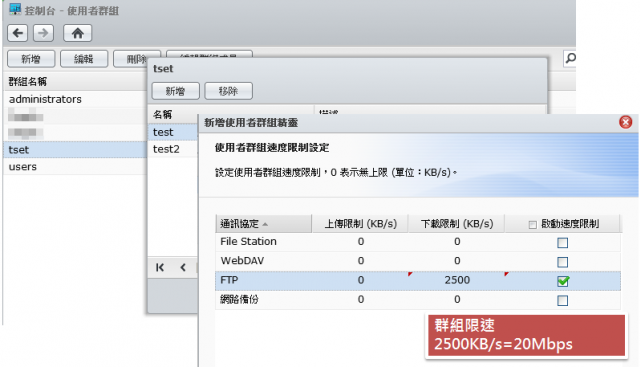Enable speed limit for File Station
The width and height of the screenshot is (640, 367).
point(562,243)
